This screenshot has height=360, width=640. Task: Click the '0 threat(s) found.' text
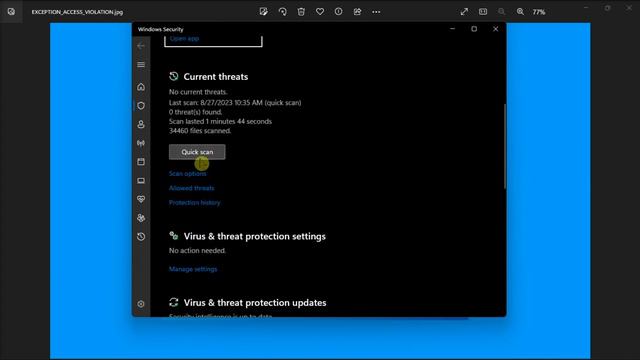pos(196,112)
